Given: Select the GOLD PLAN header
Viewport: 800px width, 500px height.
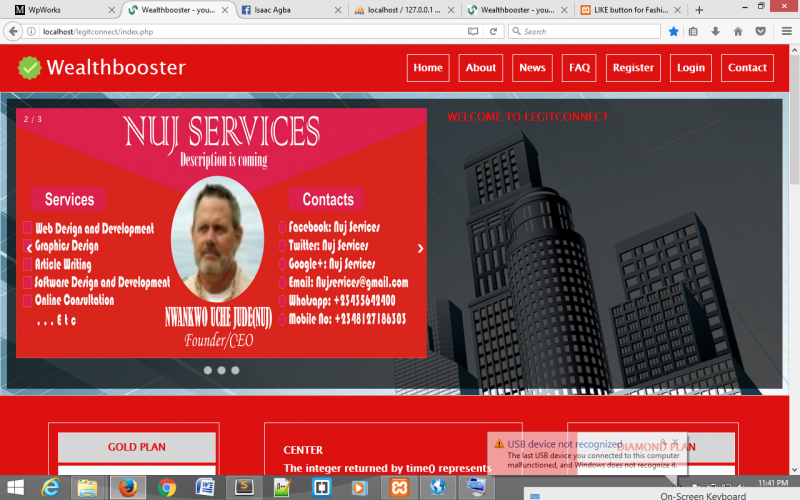Looking at the screenshot, I should [x=137, y=447].
